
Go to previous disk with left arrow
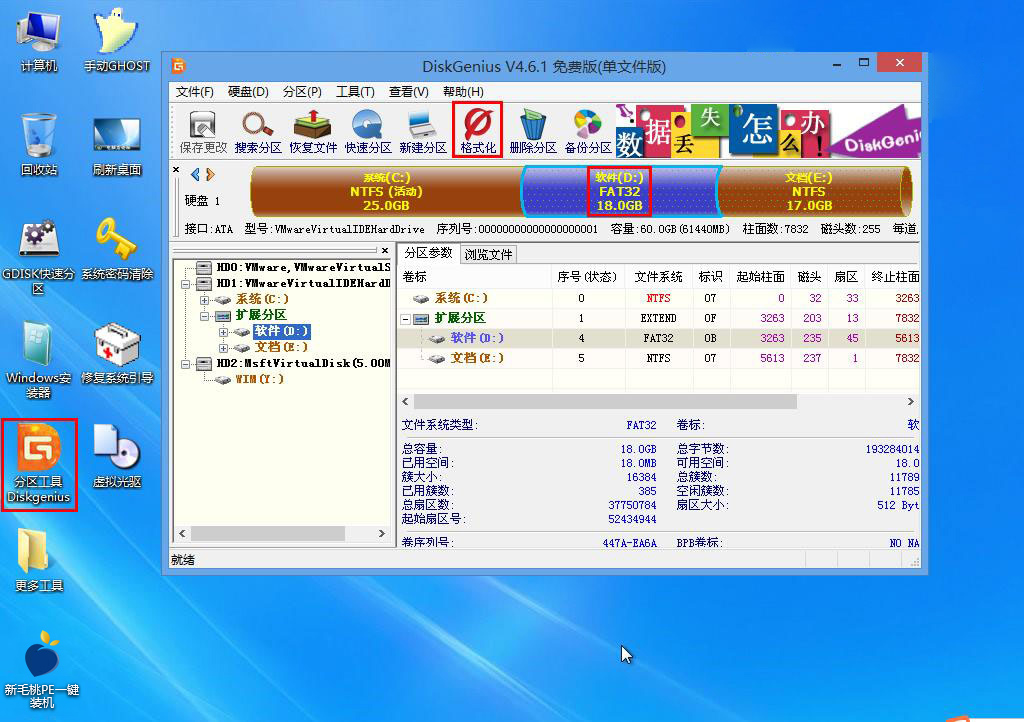pos(195,174)
